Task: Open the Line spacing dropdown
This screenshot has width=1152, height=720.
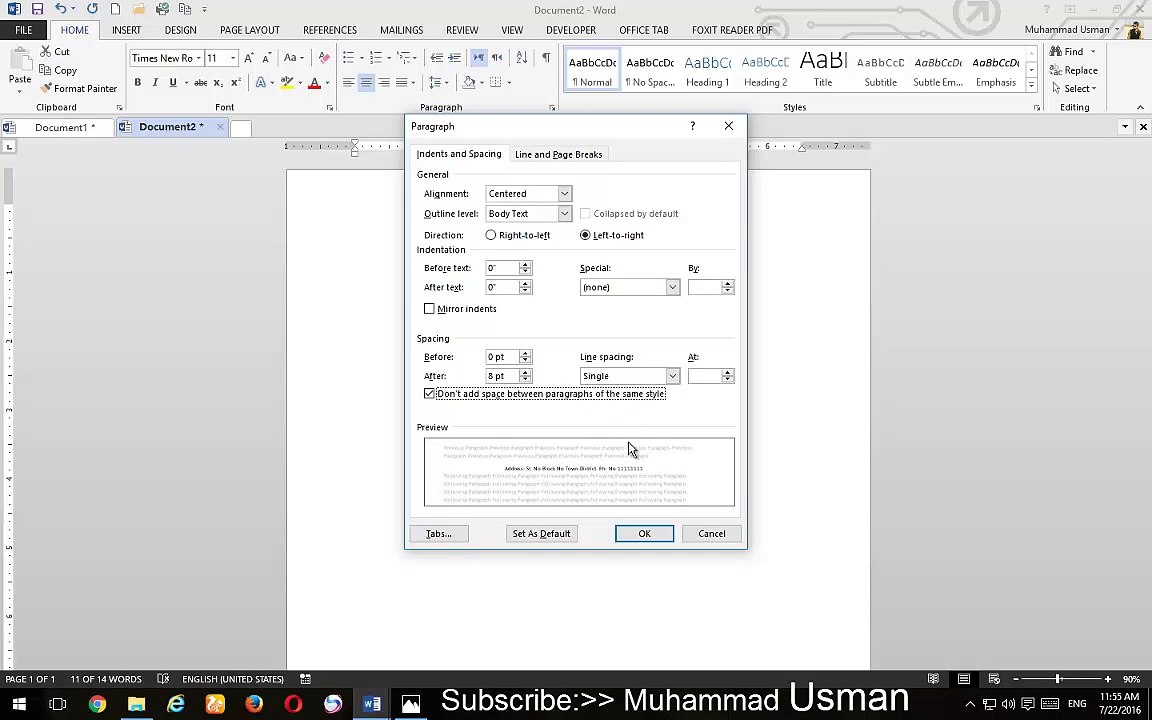Action: pos(672,376)
